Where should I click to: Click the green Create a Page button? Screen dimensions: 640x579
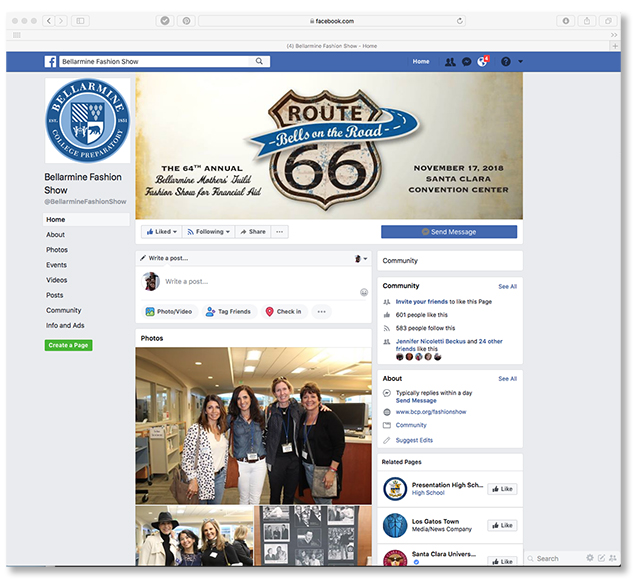coord(69,345)
